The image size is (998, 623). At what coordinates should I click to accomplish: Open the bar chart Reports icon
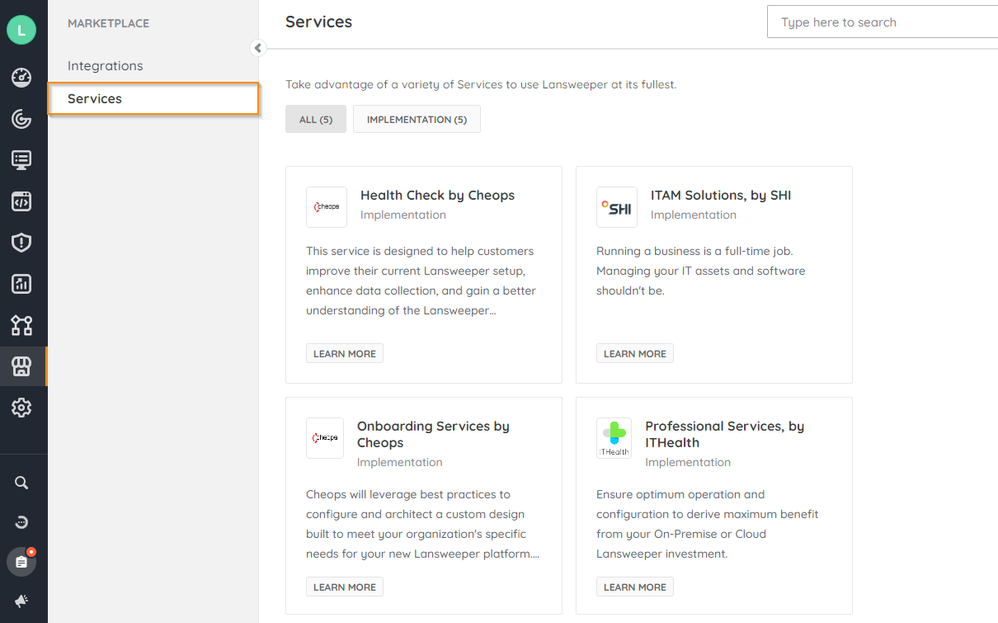click(x=21, y=284)
